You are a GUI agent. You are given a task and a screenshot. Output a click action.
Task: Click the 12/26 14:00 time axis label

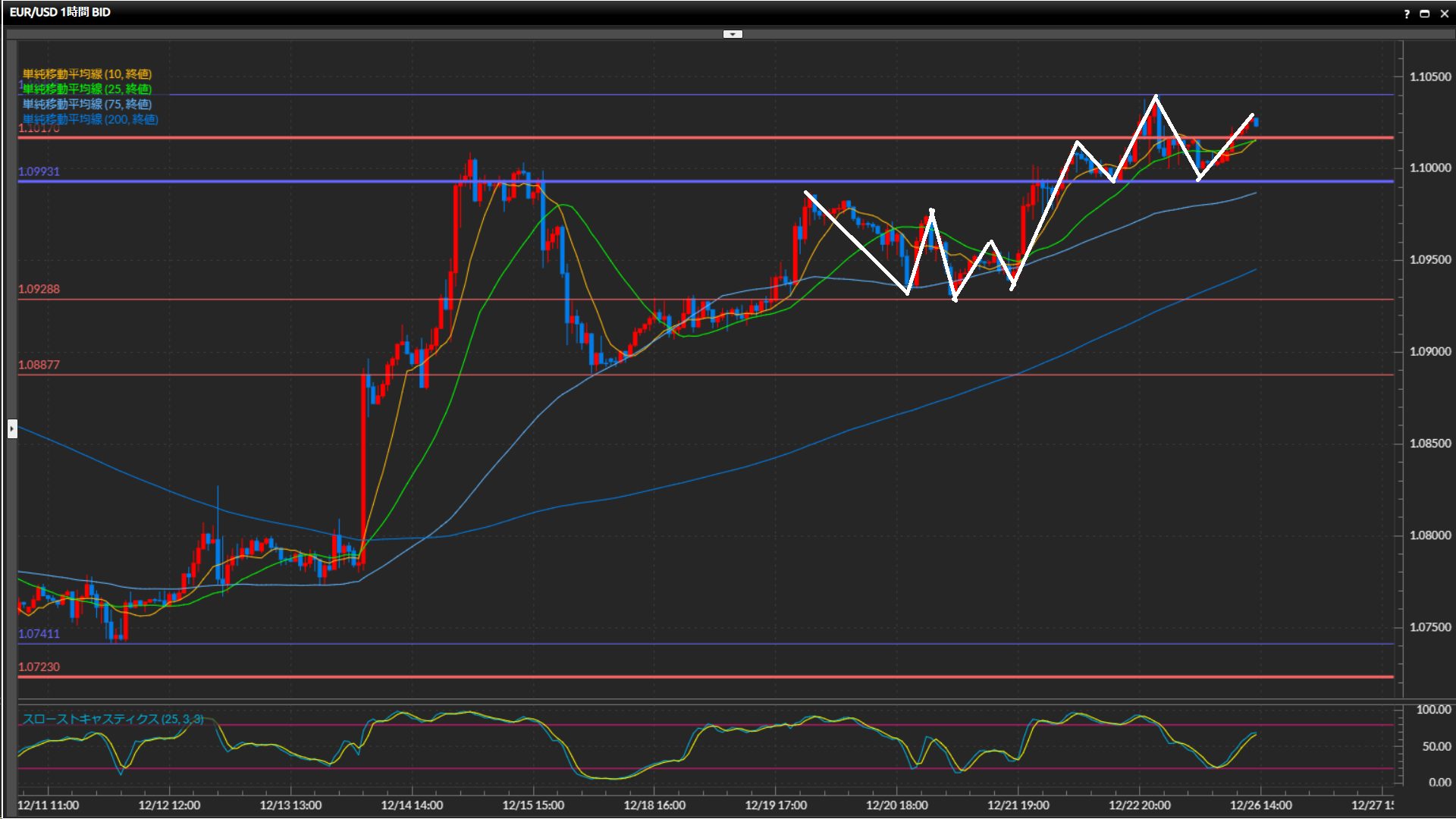(x=1260, y=805)
